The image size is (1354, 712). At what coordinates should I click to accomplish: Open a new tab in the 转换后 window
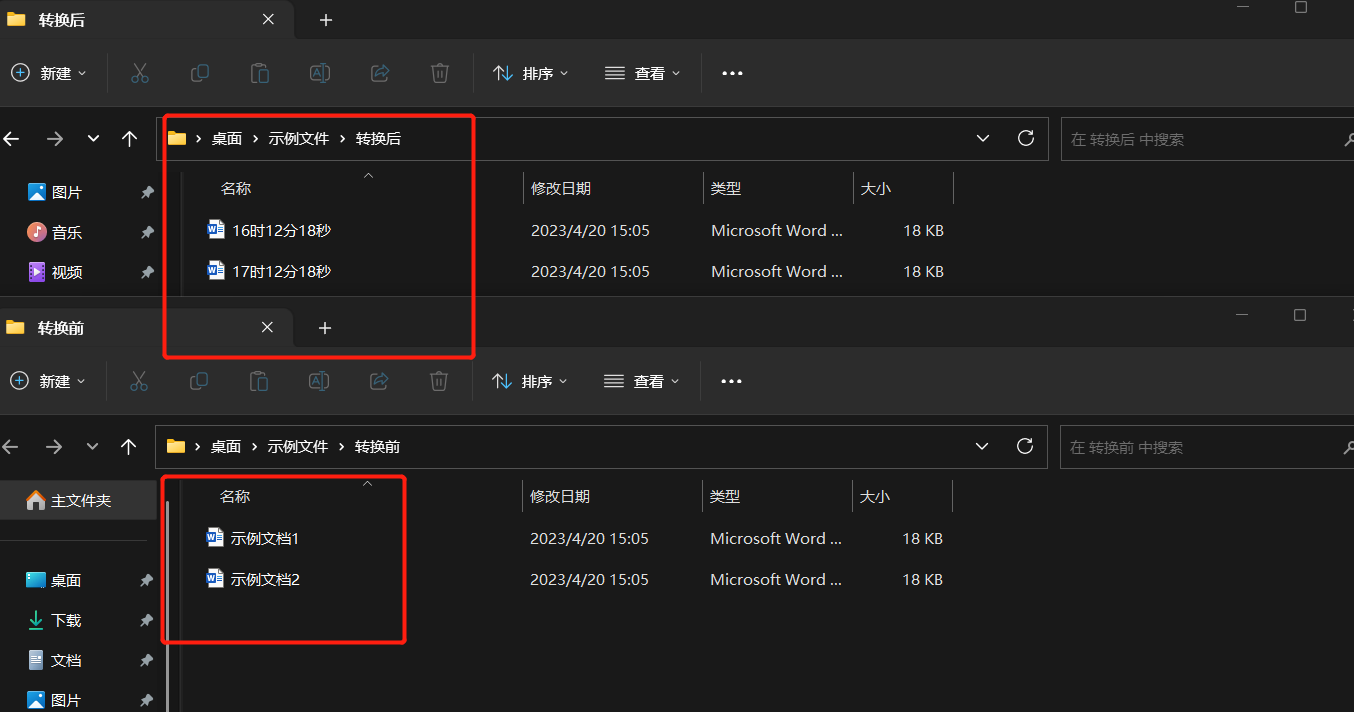325,20
